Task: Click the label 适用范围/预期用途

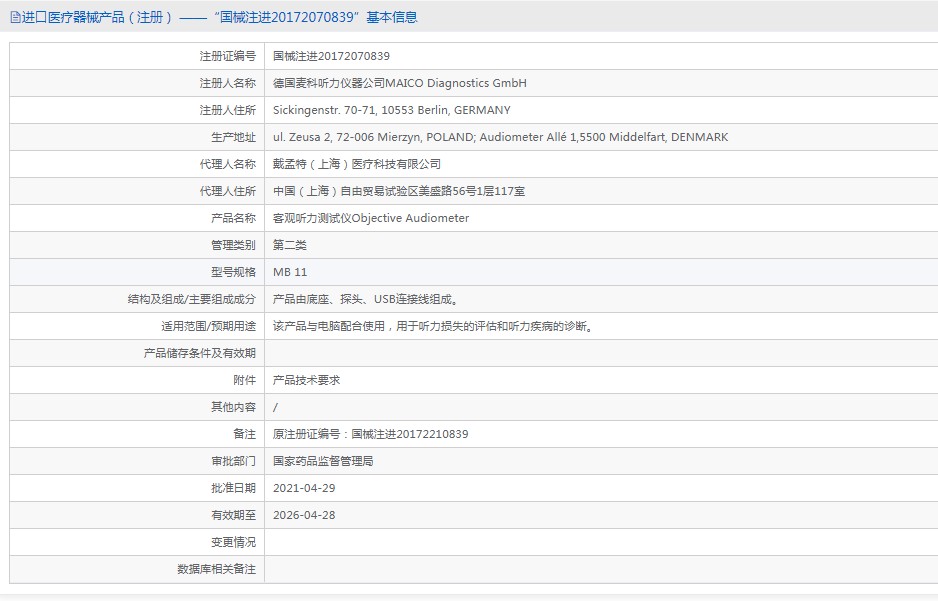Action: point(208,326)
